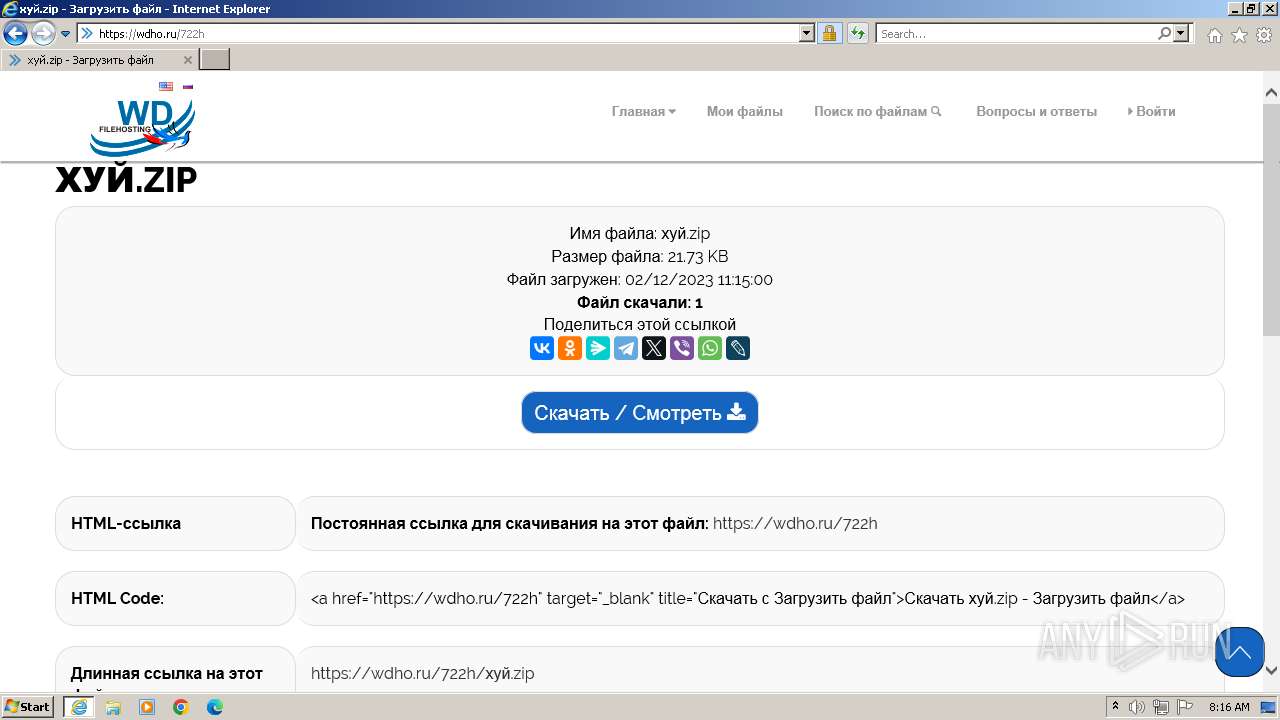Click the HTML-ссылка label

(126, 523)
